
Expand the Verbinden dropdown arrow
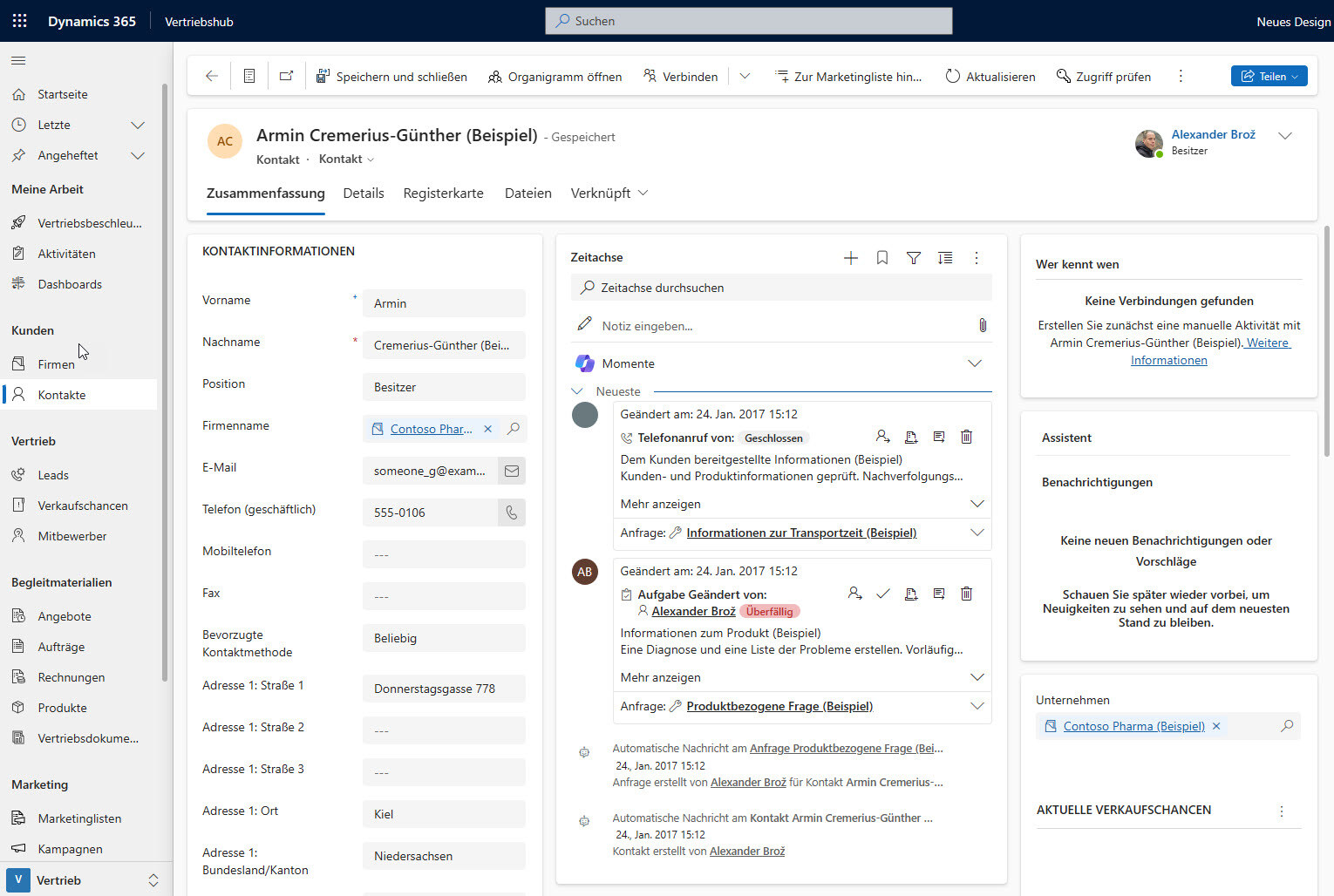point(745,77)
